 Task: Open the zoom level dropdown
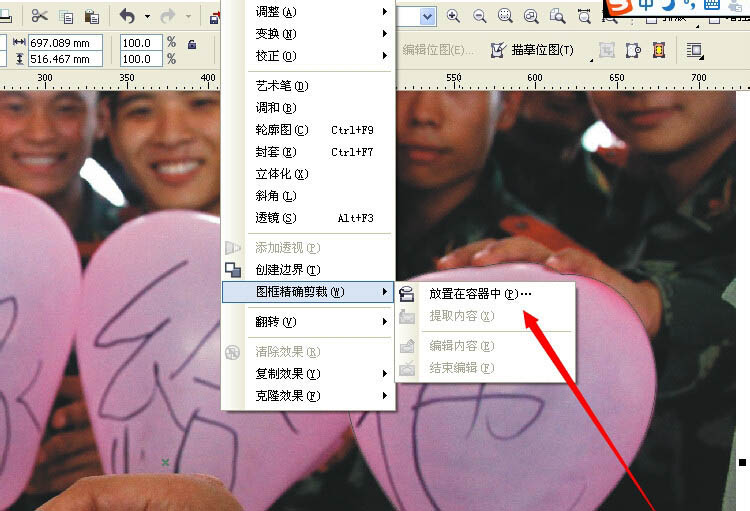[428, 17]
